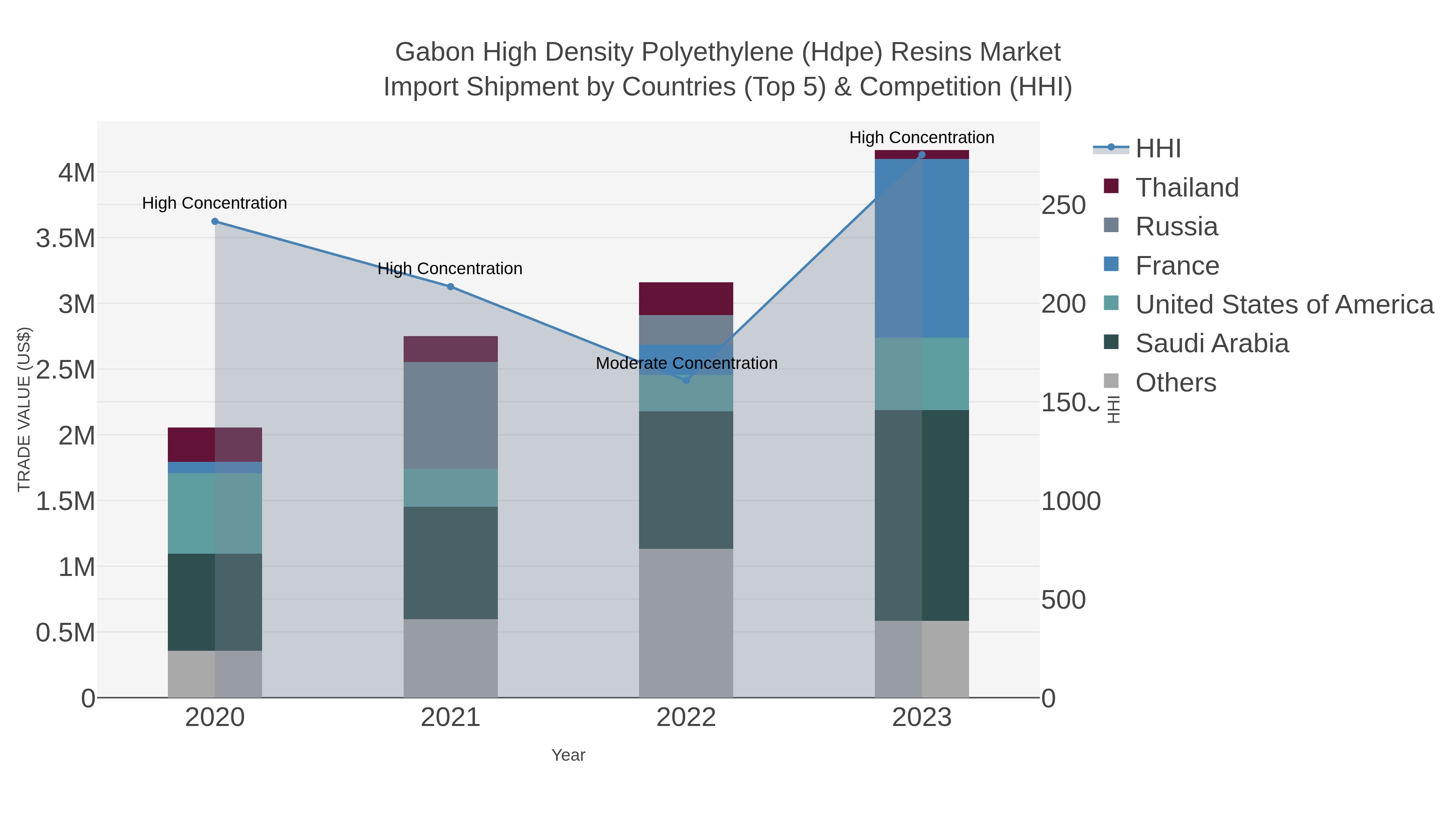Select the 2022 HHI data point
1456x819 pixels.
[x=686, y=381]
